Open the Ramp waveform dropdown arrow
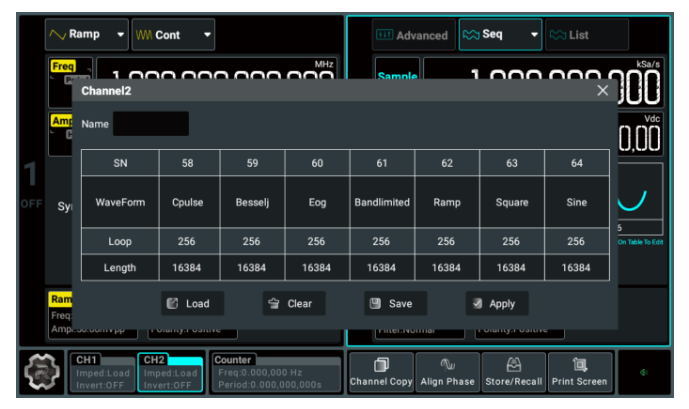689x409 pixels. (x=120, y=34)
